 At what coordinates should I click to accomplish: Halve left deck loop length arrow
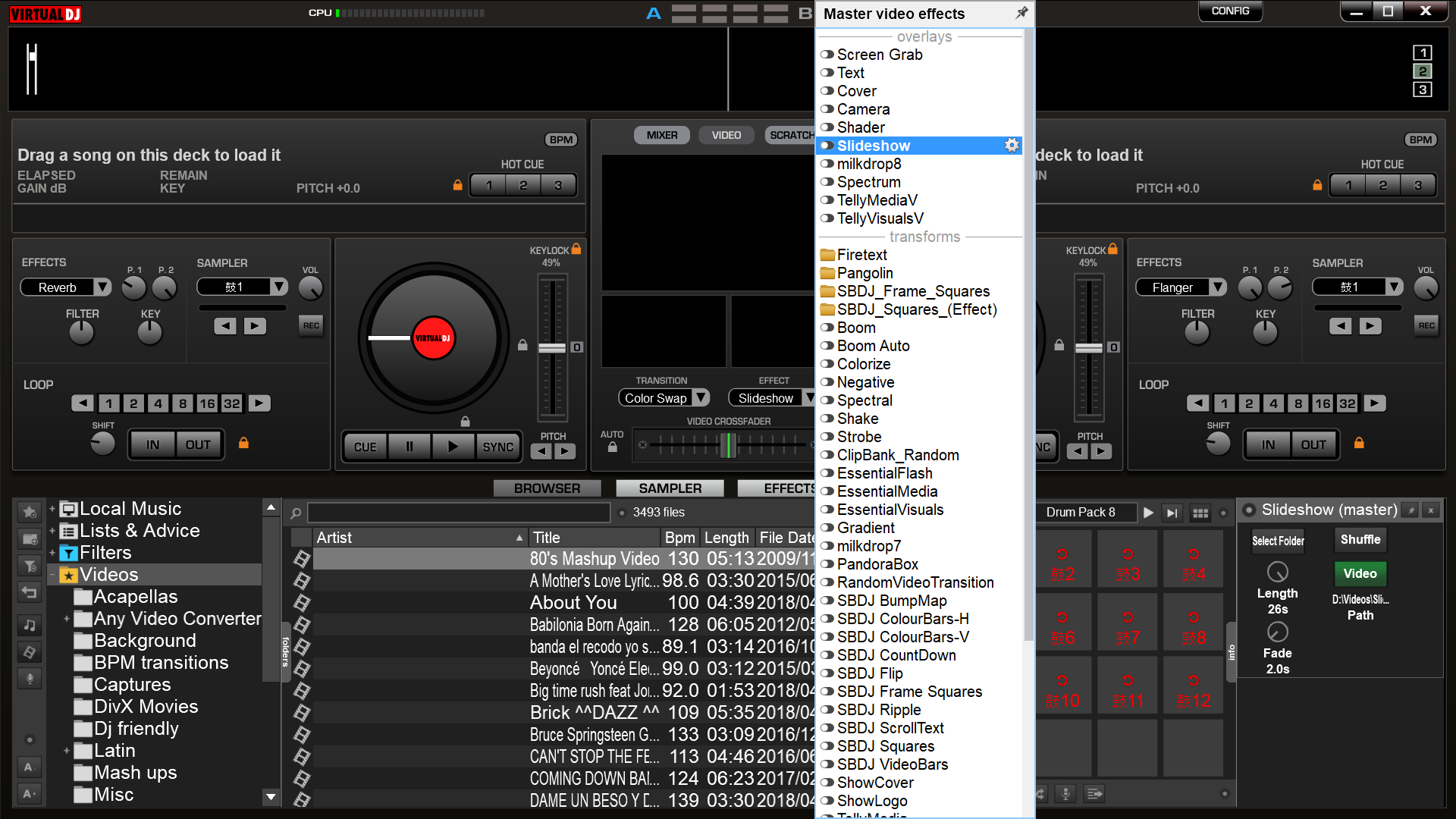tap(83, 403)
